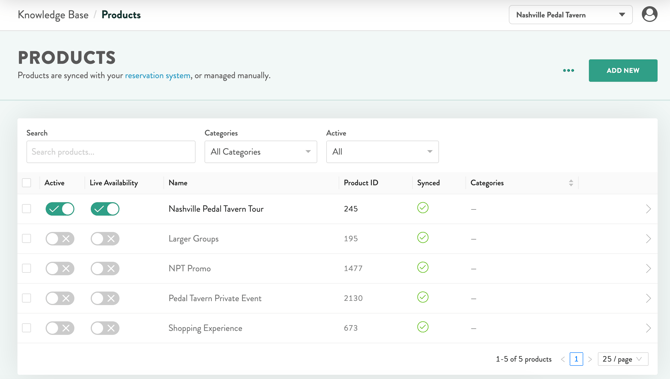The height and width of the screenshot is (379, 670).
Task: Sort by Categories column arrows
Action: coord(571,183)
